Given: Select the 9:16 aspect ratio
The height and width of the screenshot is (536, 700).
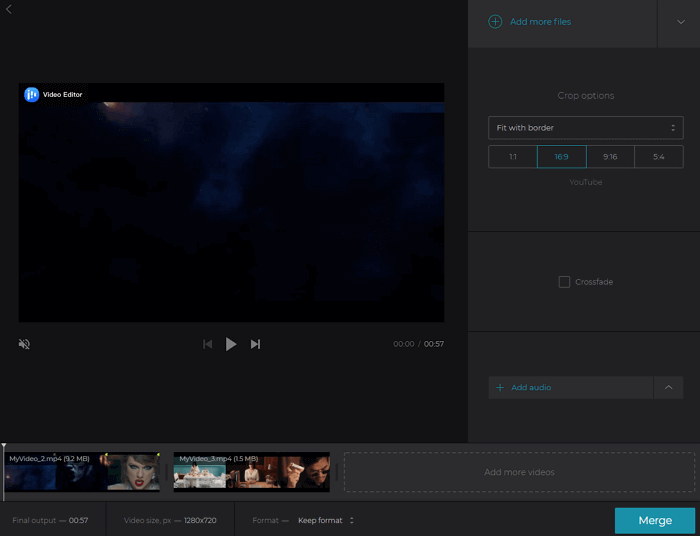Looking at the screenshot, I should tap(610, 157).
